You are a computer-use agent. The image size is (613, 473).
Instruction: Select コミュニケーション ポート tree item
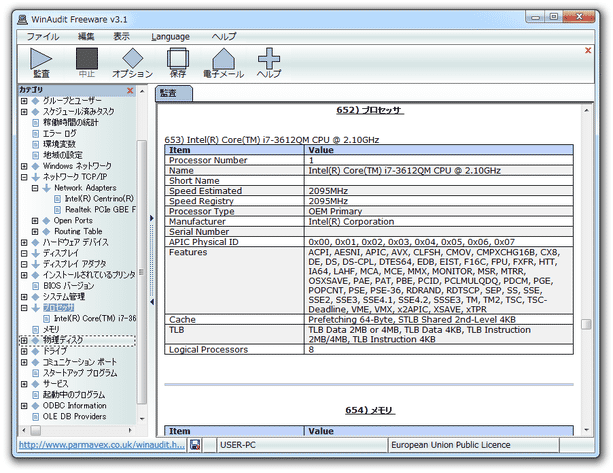80,362
